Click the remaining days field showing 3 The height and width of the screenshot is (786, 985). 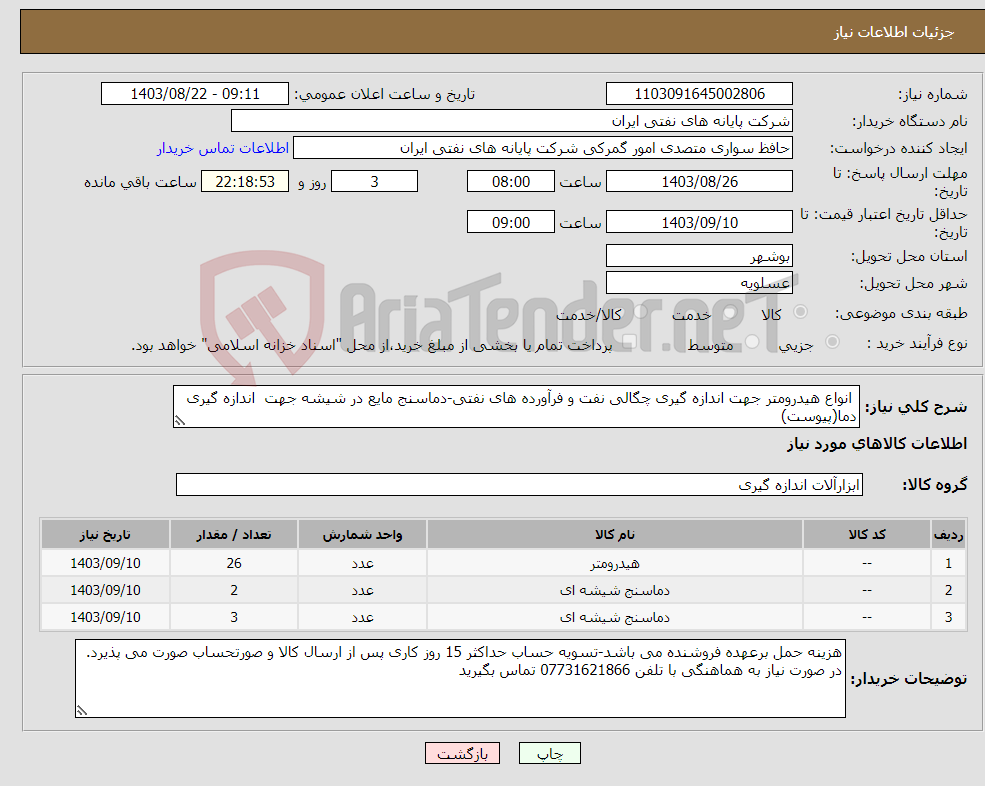pyautogui.click(x=374, y=182)
